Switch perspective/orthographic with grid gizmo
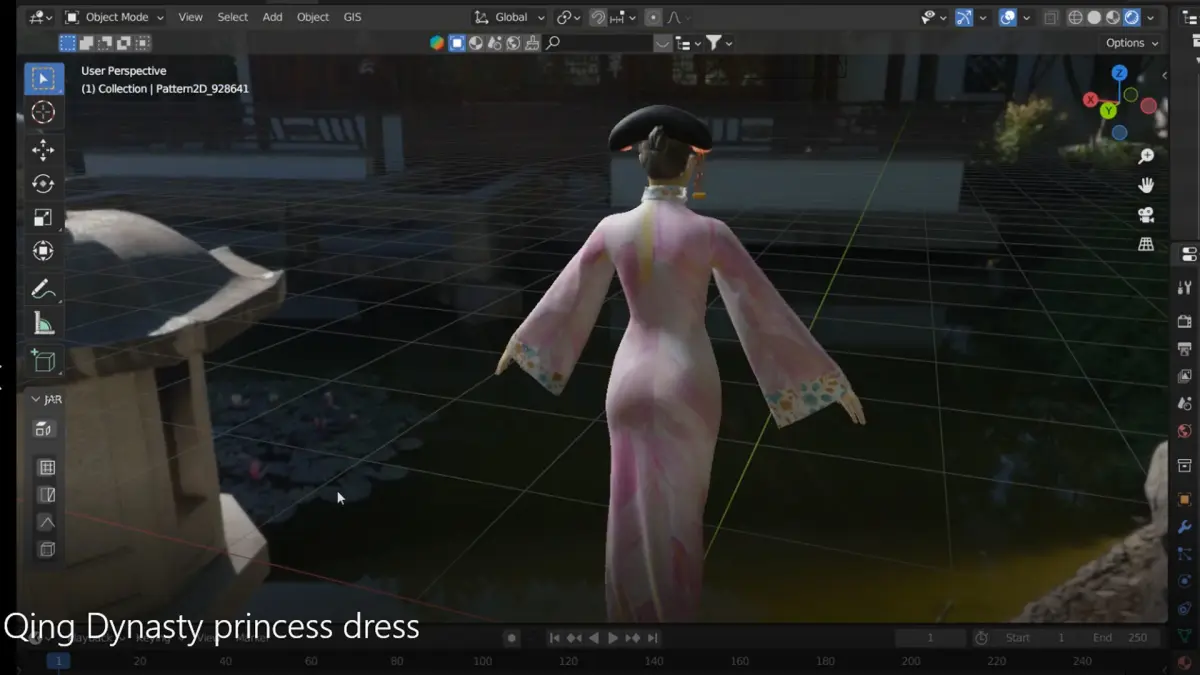 coord(1146,244)
